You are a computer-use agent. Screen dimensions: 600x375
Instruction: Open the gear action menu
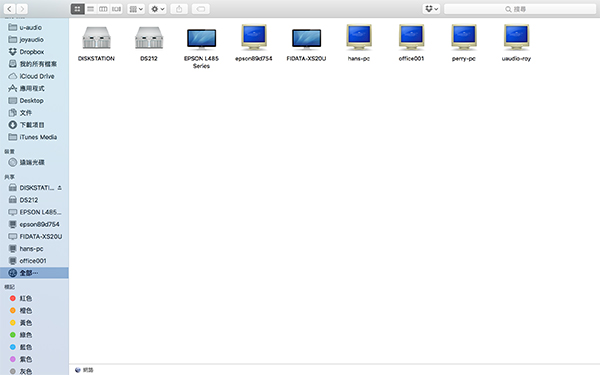tap(158, 9)
